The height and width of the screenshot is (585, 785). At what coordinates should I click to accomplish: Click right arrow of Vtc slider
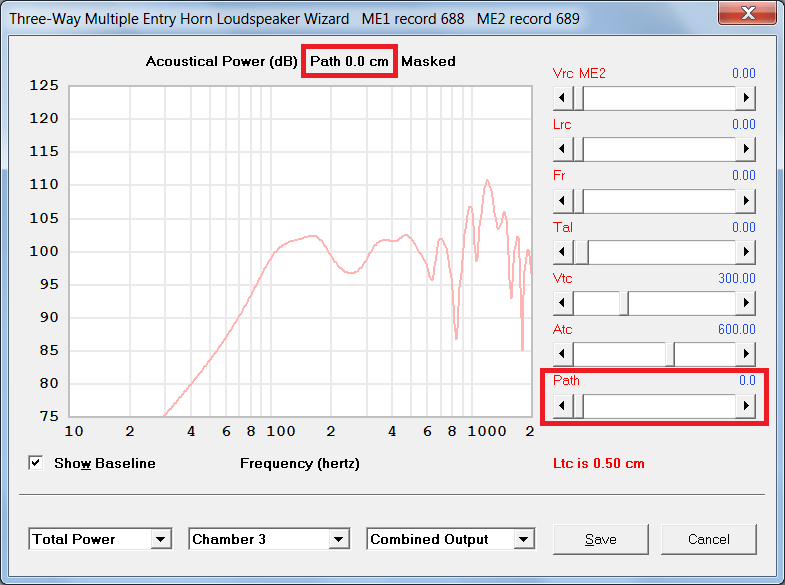point(745,303)
